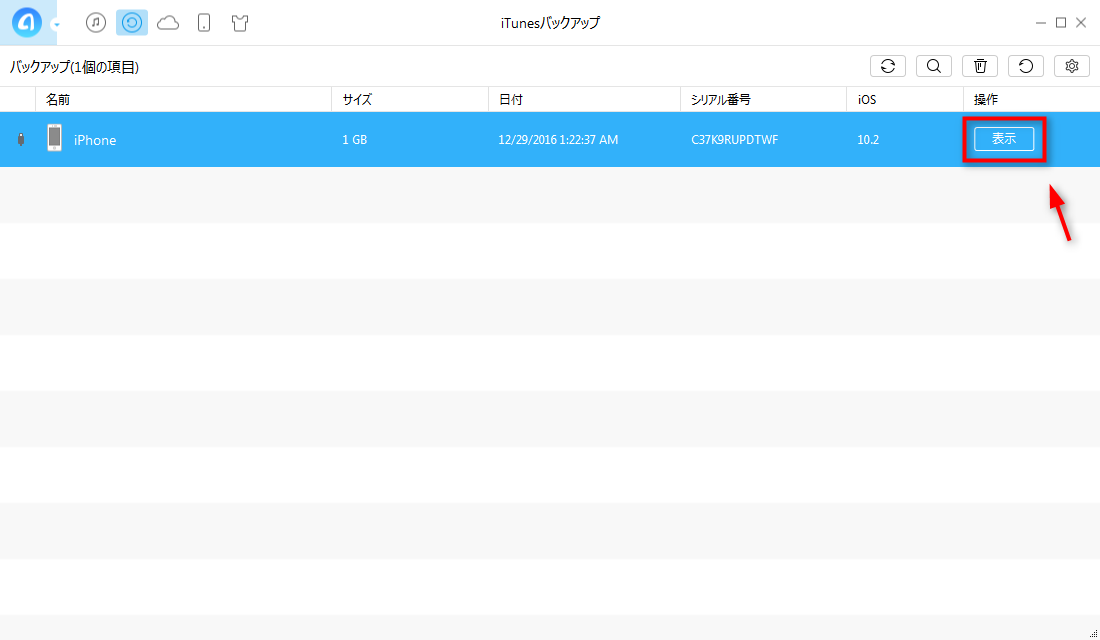Click the restore circular arrow button
The width and height of the screenshot is (1100, 640).
[1026, 66]
